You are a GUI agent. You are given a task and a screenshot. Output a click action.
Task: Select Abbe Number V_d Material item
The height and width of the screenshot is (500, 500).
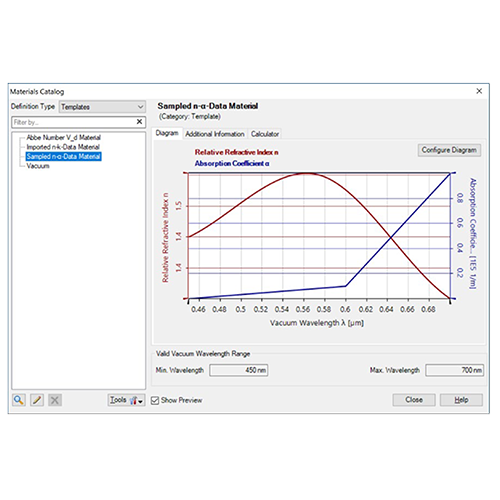coord(63,137)
